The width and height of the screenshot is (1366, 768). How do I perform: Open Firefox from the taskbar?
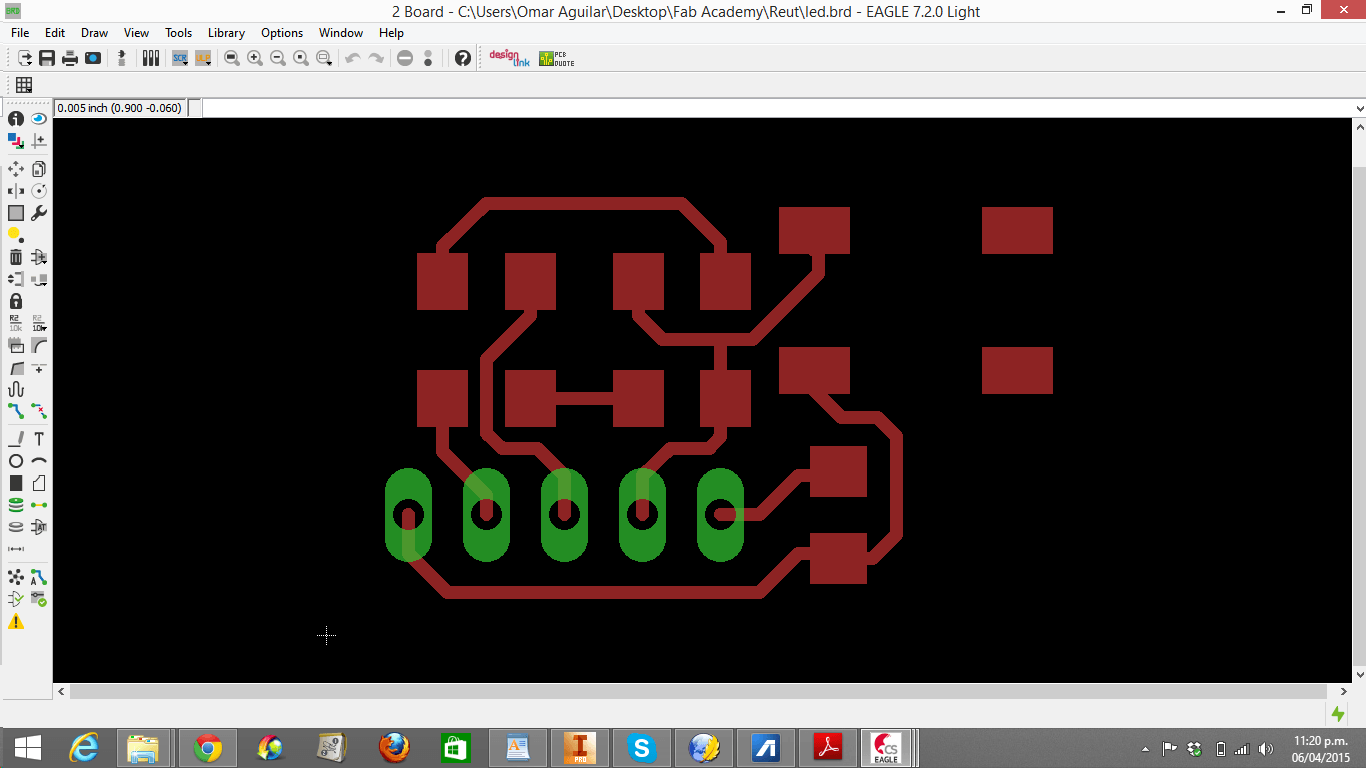pos(394,748)
